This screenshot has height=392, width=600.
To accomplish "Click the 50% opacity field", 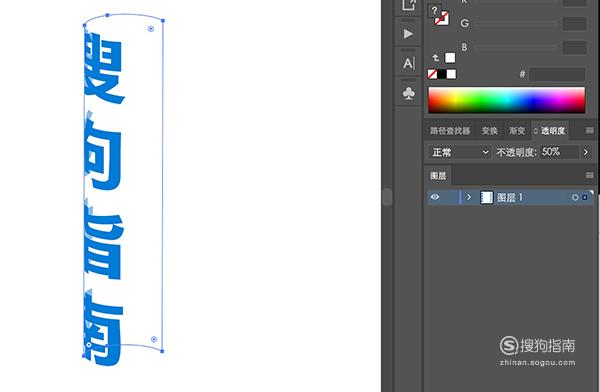I will pyautogui.click(x=559, y=152).
